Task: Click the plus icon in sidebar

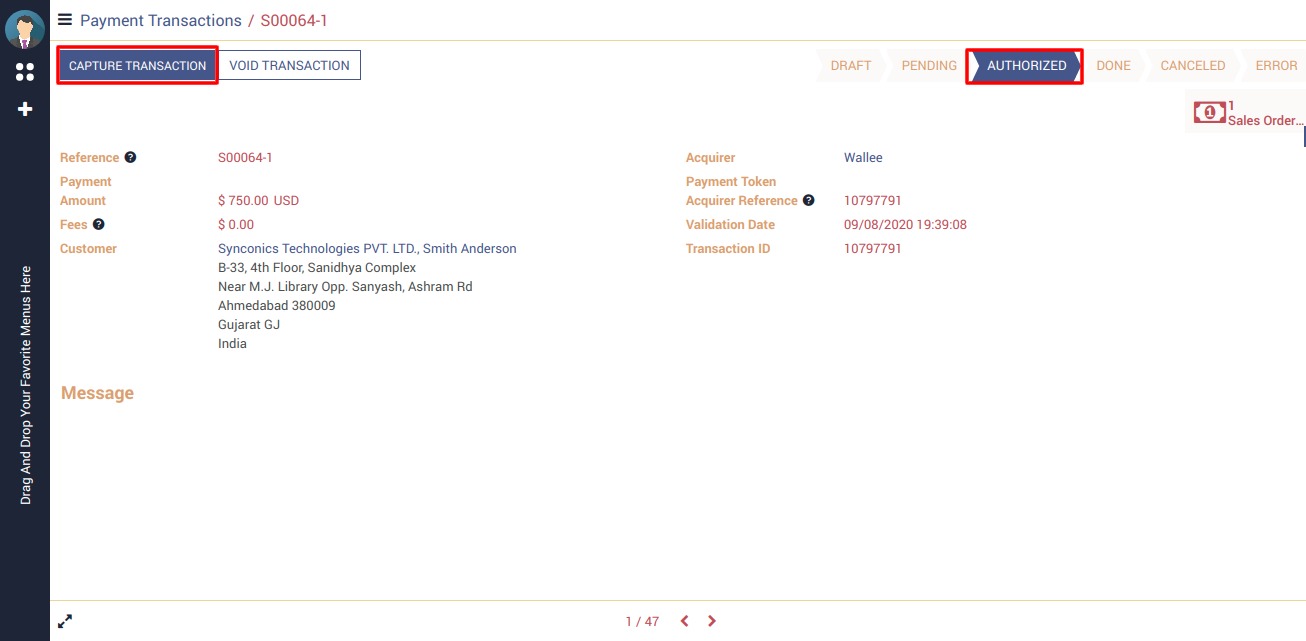Action: [25, 109]
